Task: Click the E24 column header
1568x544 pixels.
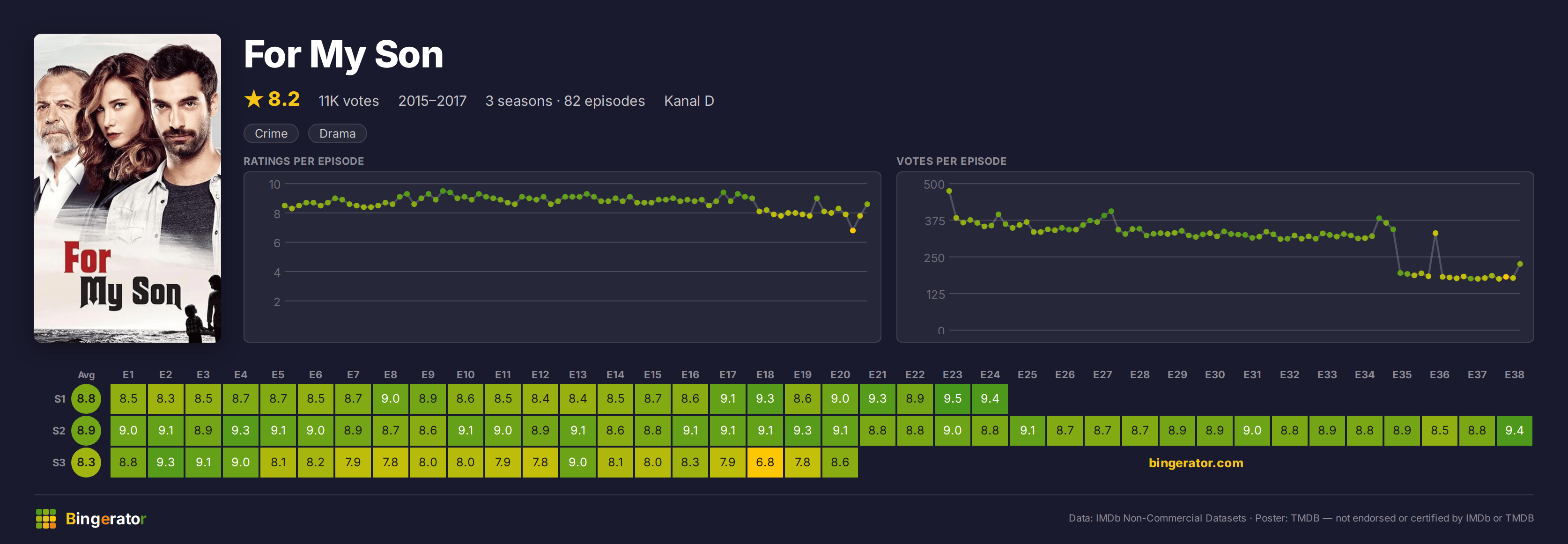Action: pyautogui.click(x=990, y=375)
